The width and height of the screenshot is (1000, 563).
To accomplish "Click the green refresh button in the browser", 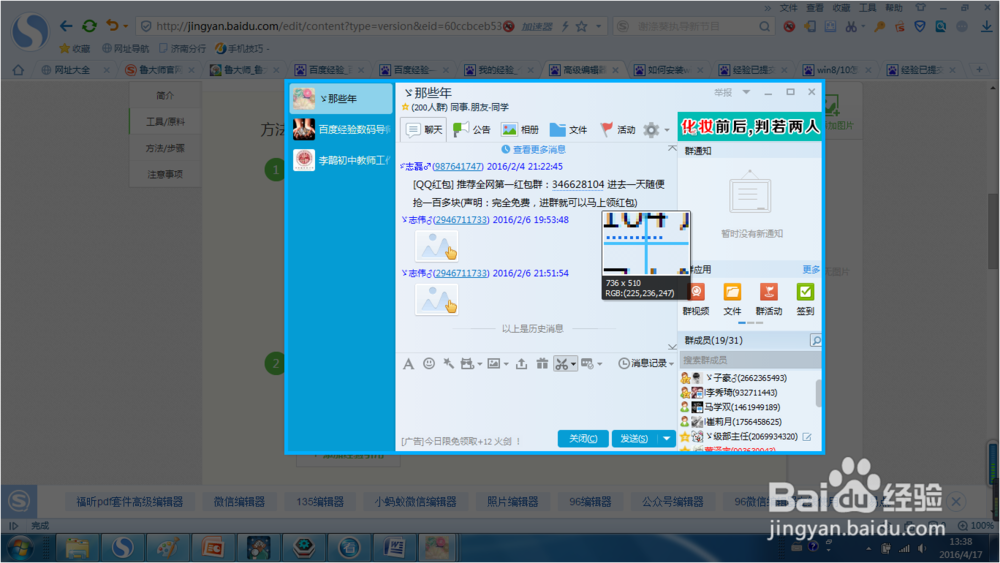I will click(x=89, y=26).
